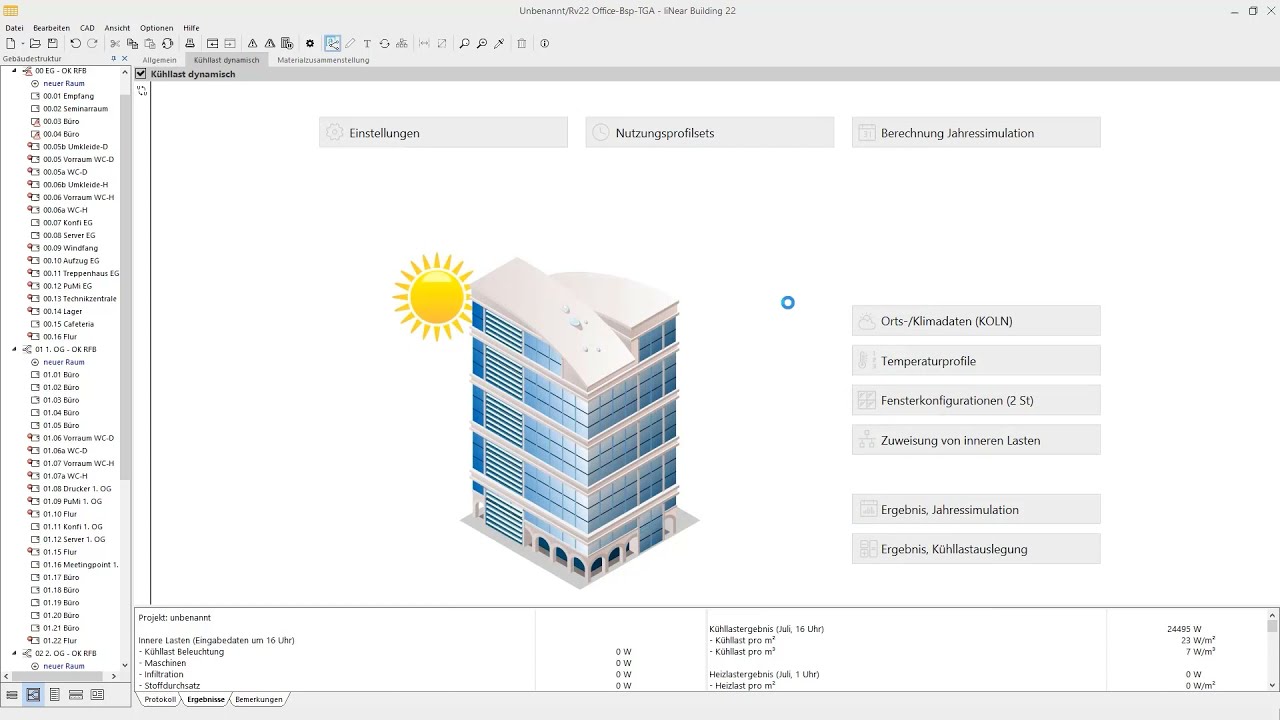Open settings with the gear icon
Viewport: 1280px width, 720px height.
[x=310, y=44]
